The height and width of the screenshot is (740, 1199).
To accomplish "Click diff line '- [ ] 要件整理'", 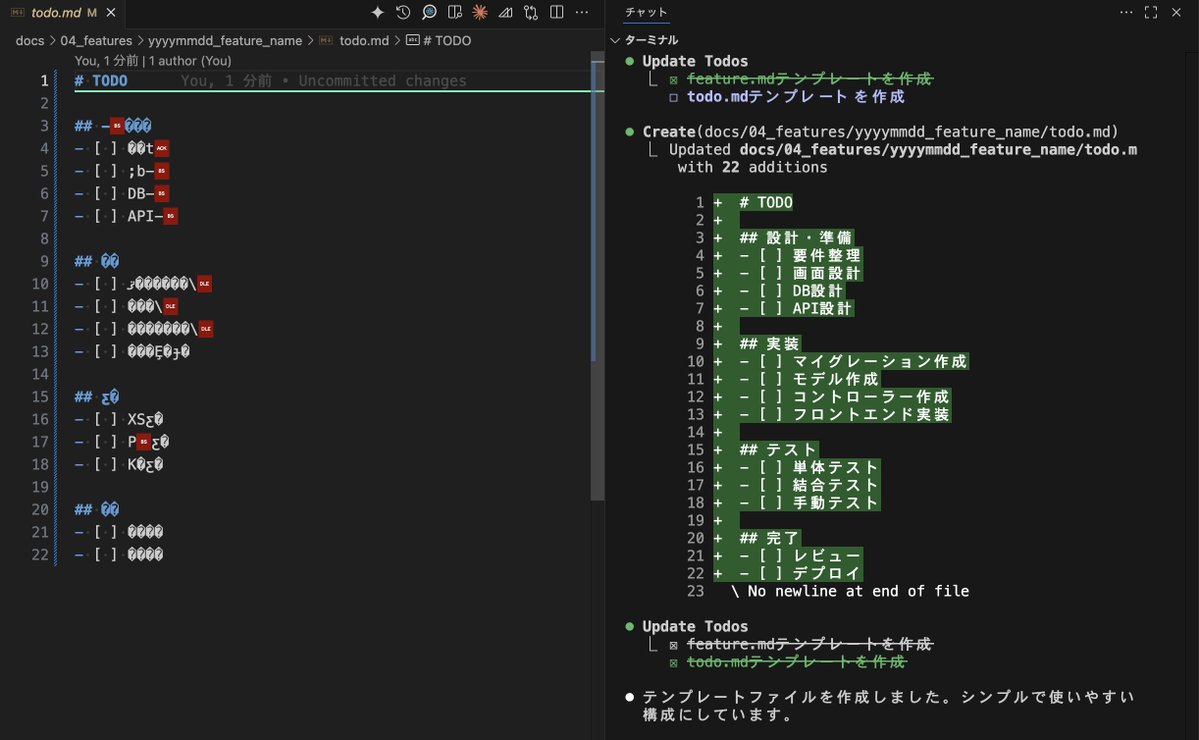I will [x=800, y=255].
